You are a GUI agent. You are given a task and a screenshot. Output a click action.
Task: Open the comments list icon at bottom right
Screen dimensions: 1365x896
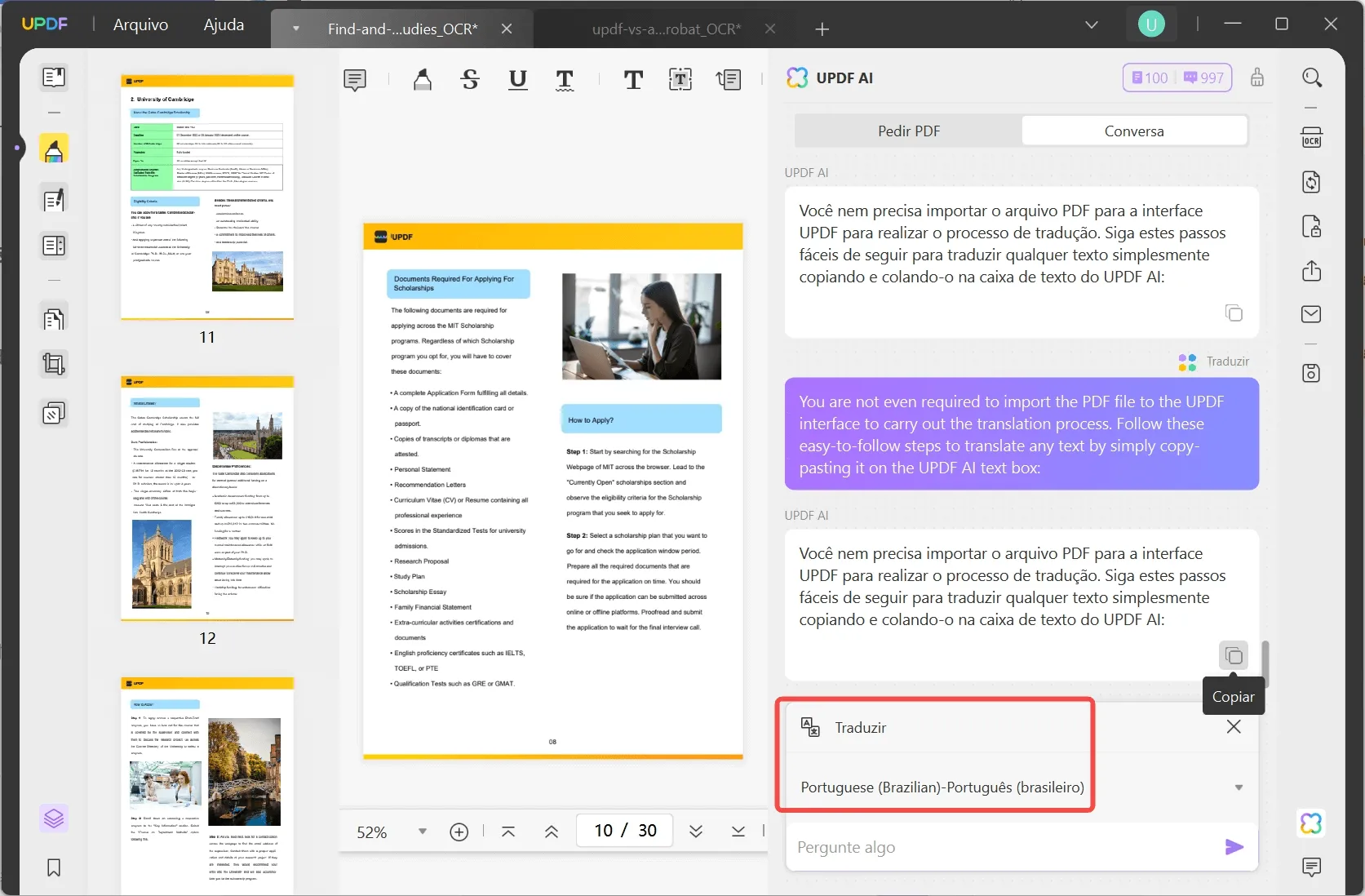(x=1312, y=867)
